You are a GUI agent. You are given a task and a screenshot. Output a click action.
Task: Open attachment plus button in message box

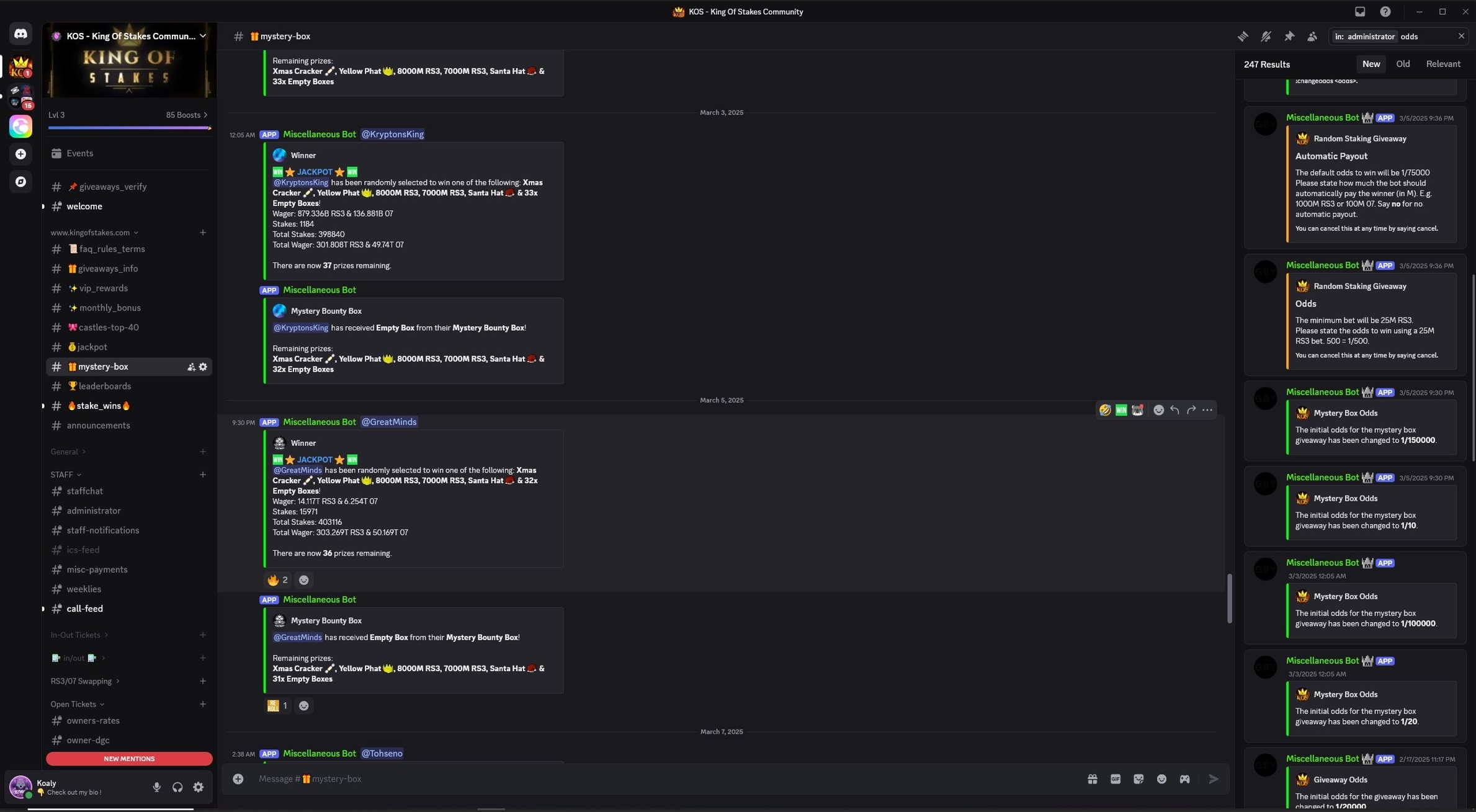238,779
